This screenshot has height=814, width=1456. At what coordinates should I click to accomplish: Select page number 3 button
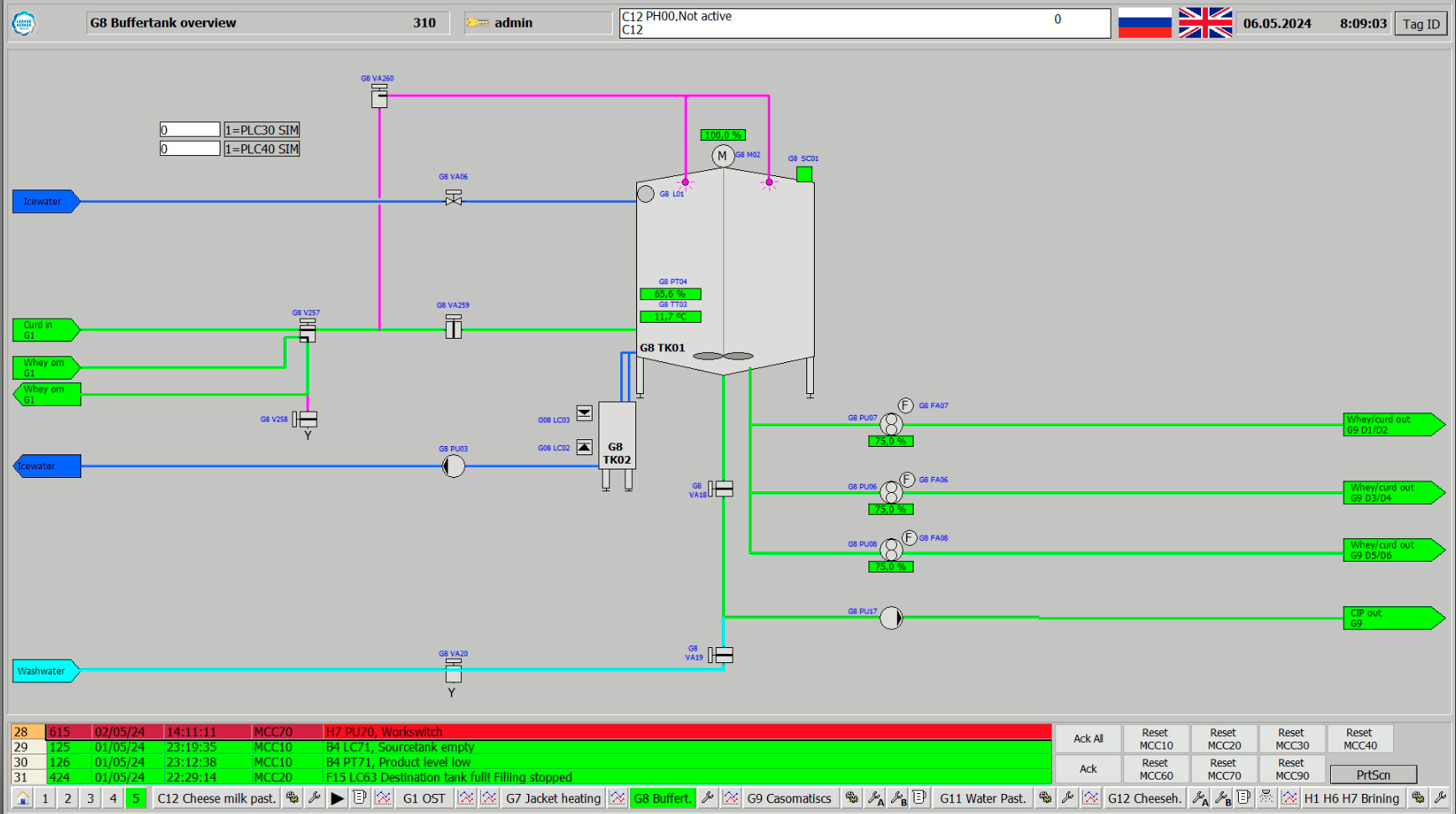coord(91,798)
